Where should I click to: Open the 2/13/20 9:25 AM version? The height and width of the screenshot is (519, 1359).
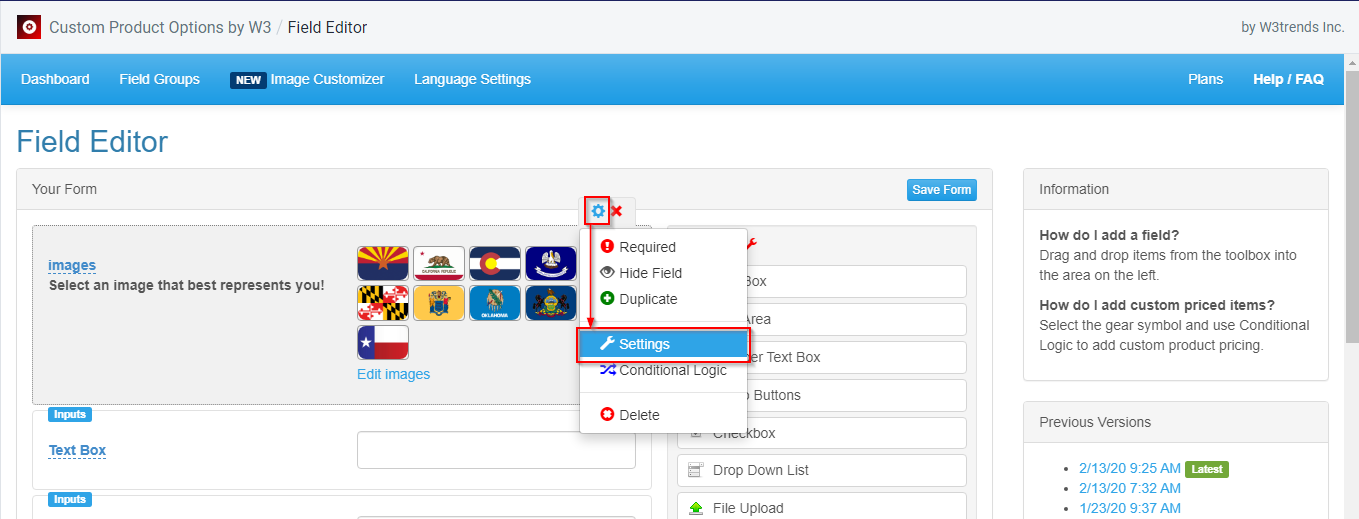pos(1130,468)
